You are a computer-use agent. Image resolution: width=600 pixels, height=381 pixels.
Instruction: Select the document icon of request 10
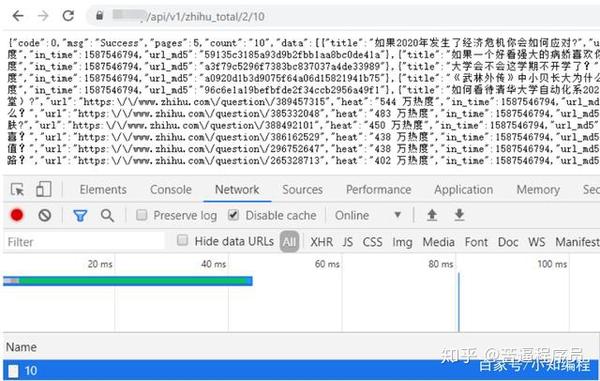(13, 371)
